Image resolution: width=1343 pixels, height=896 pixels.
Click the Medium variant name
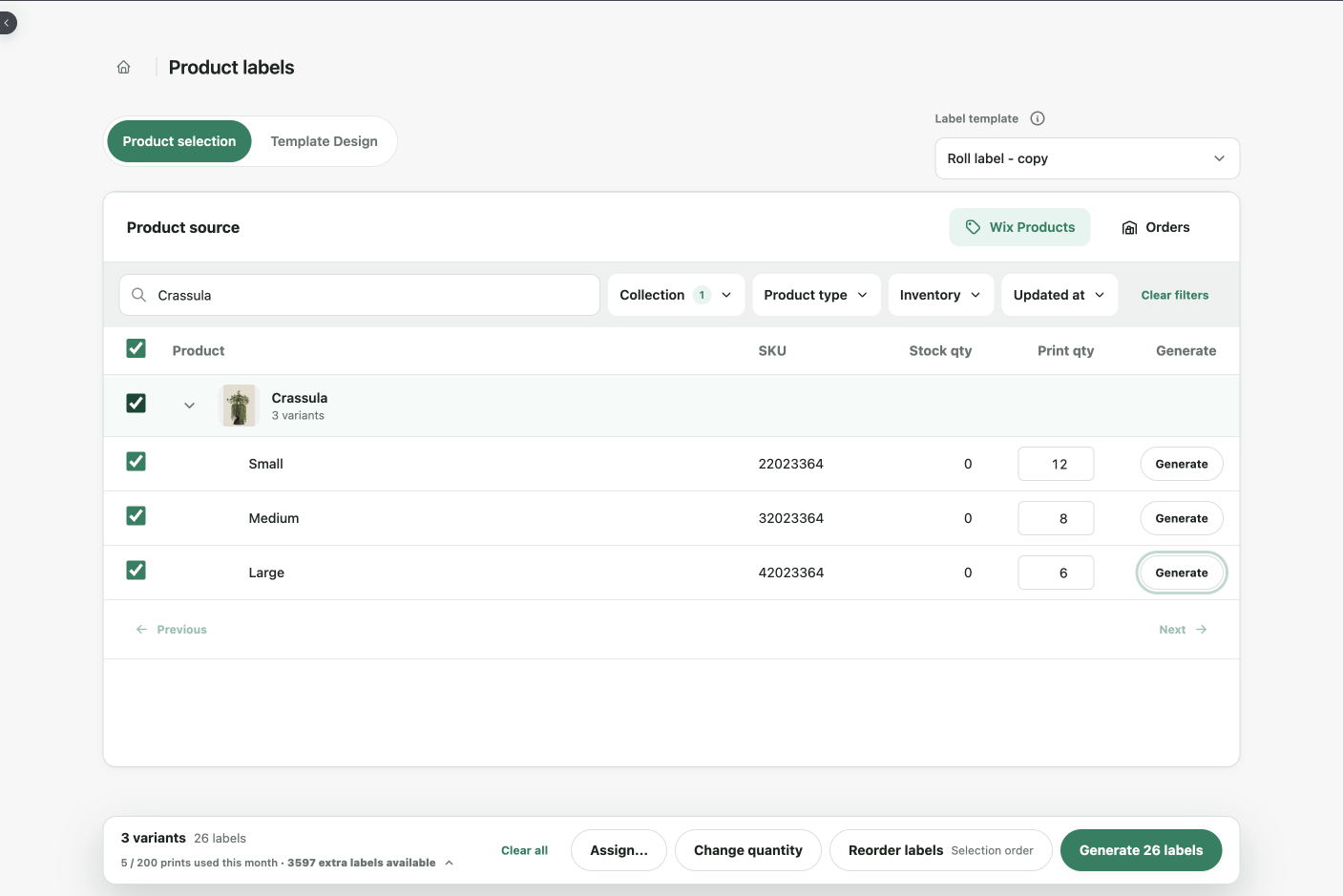click(x=274, y=518)
